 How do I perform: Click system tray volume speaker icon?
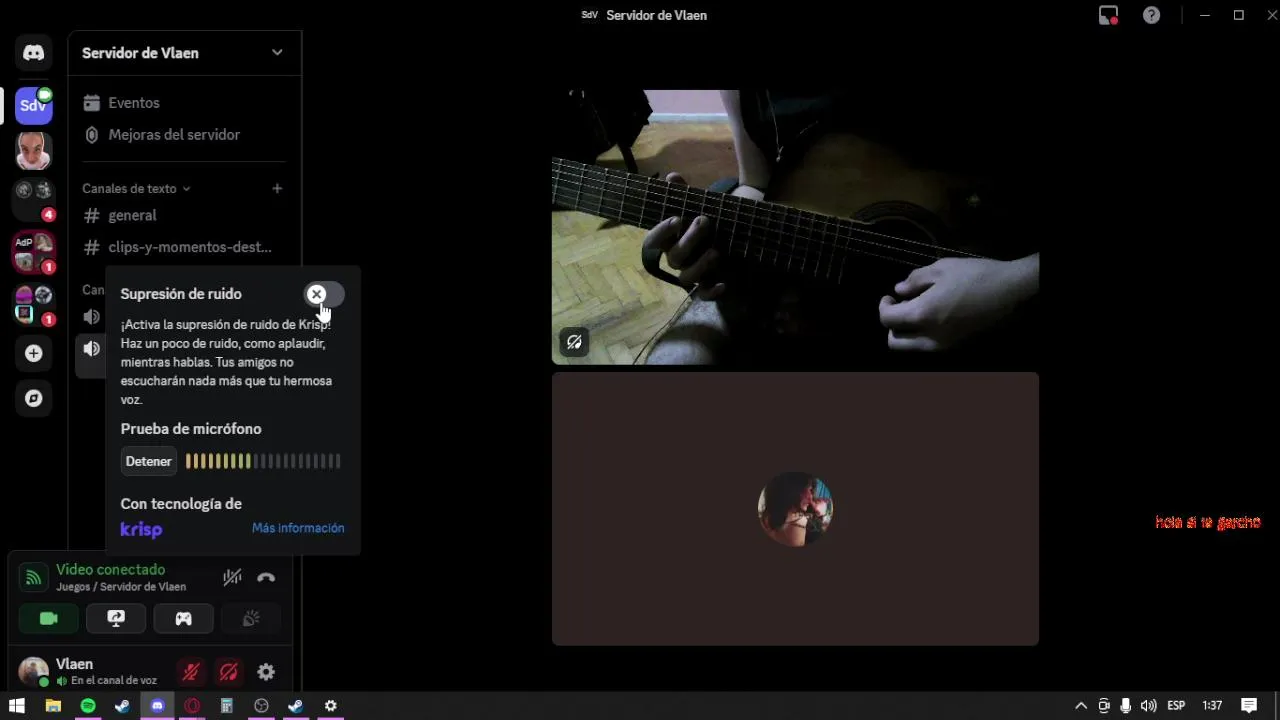coord(1149,706)
